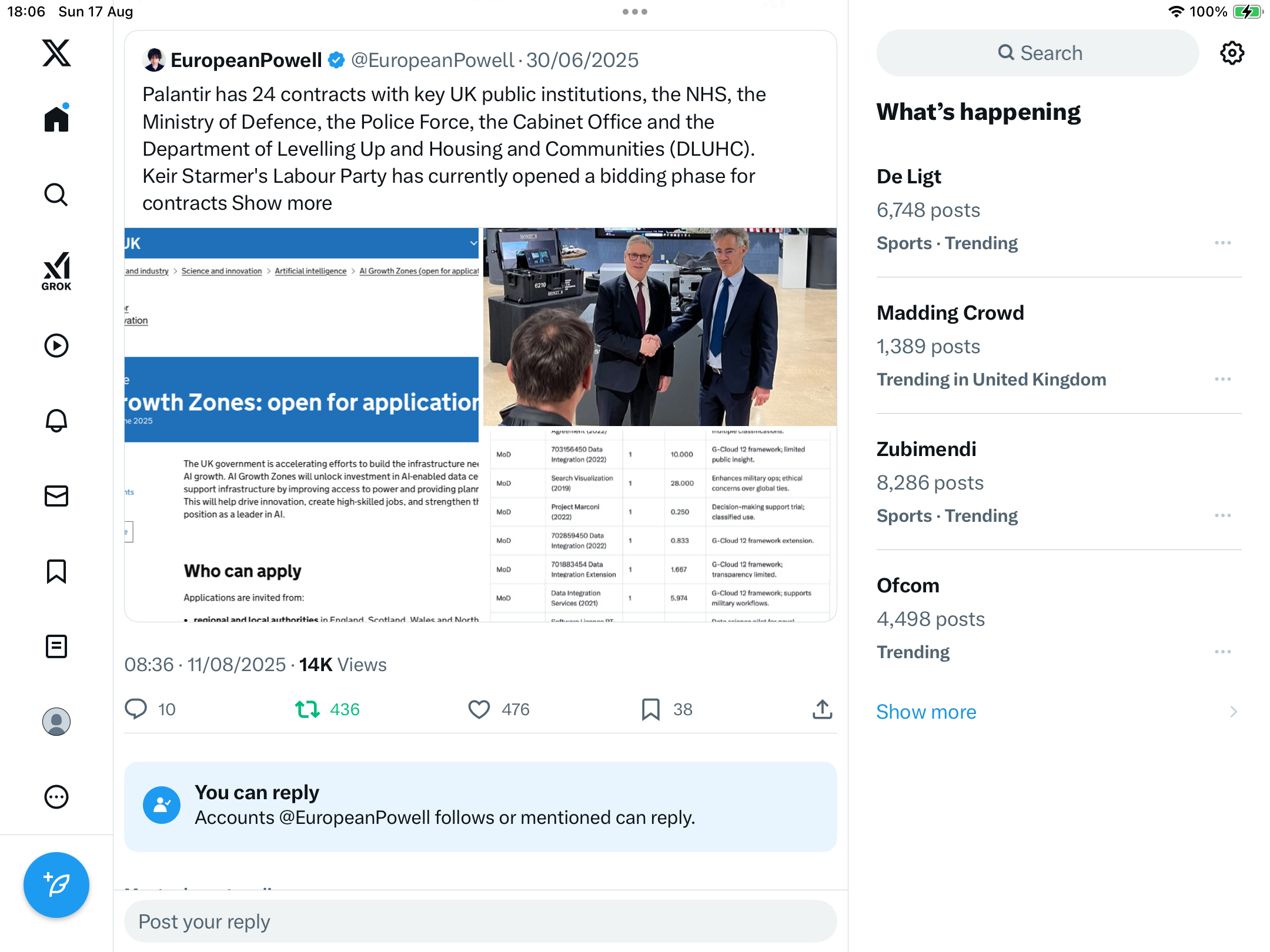Screen dimensions: 1270x952
Task: Open more options for De Ligt trend
Action: click(x=1223, y=243)
